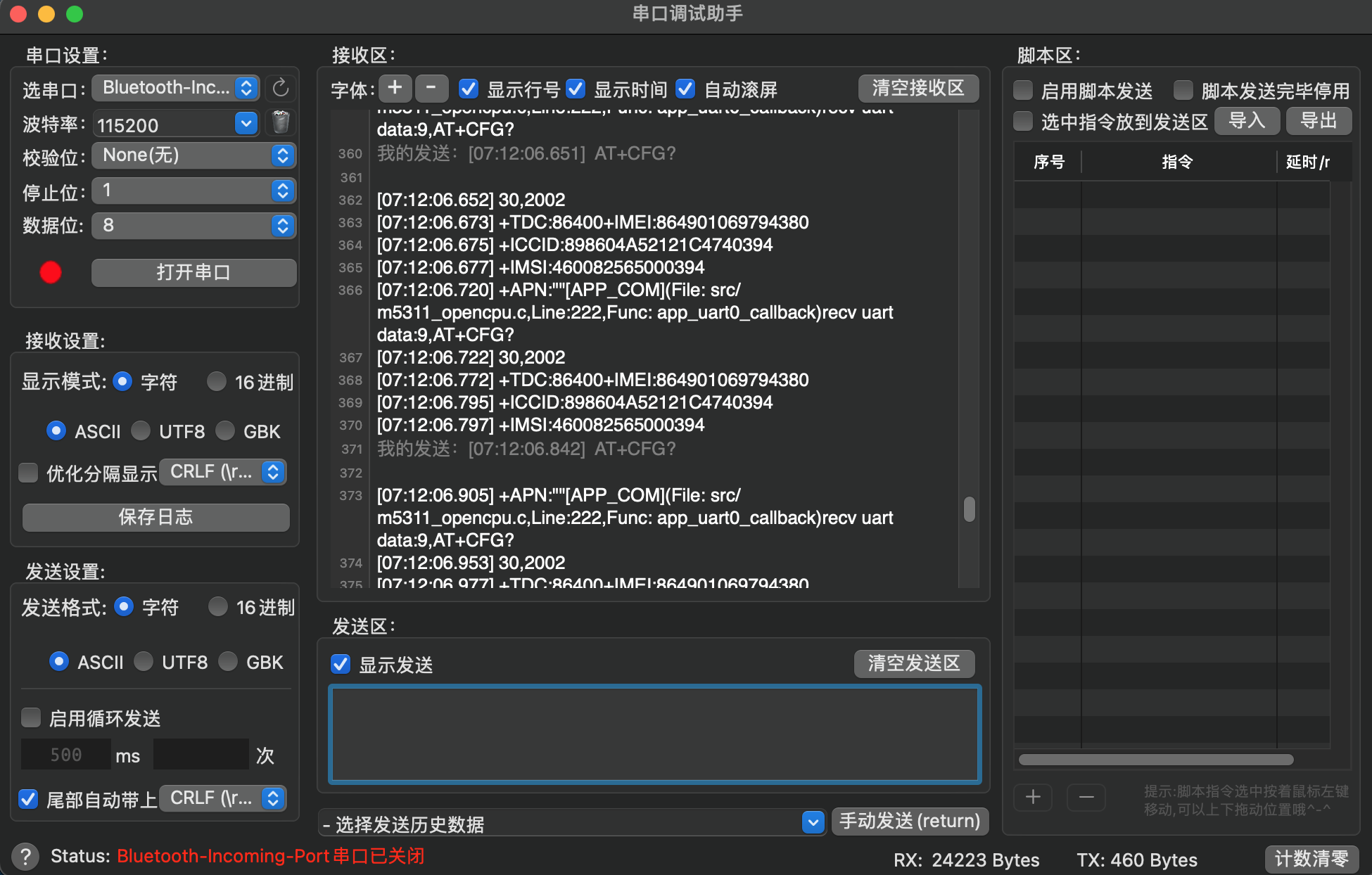Open the serial port Bluetooth-Inc dropdown
This screenshot has height=875, width=1372.
[176, 88]
